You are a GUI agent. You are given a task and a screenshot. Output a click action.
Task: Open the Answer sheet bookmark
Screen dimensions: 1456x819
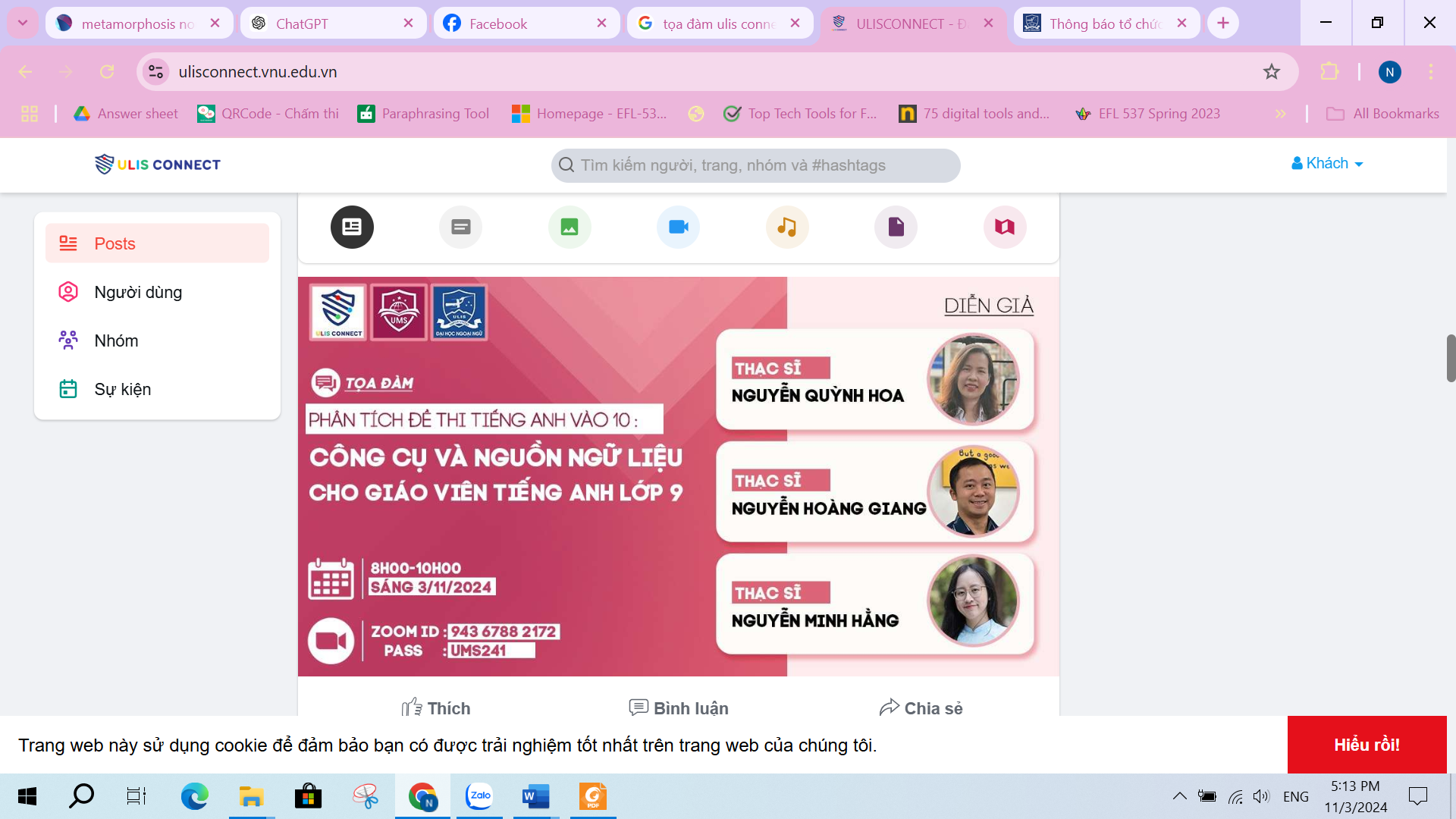click(125, 114)
